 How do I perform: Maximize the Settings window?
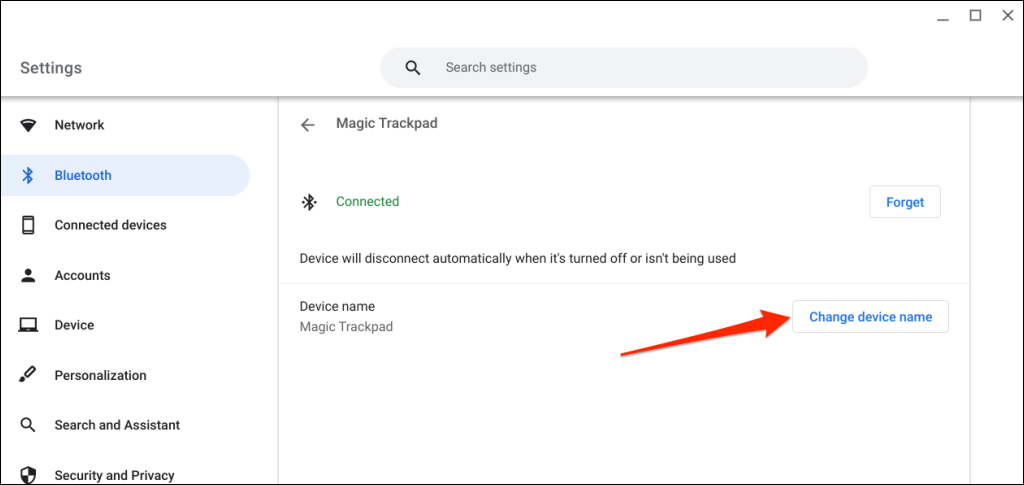point(975,16)
